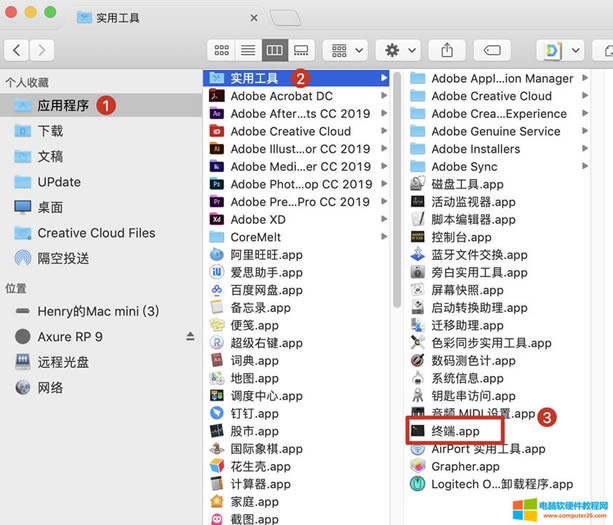Select Adobe Phot...op CC 2019 icon
613x525 pixels.
point(217,184)
